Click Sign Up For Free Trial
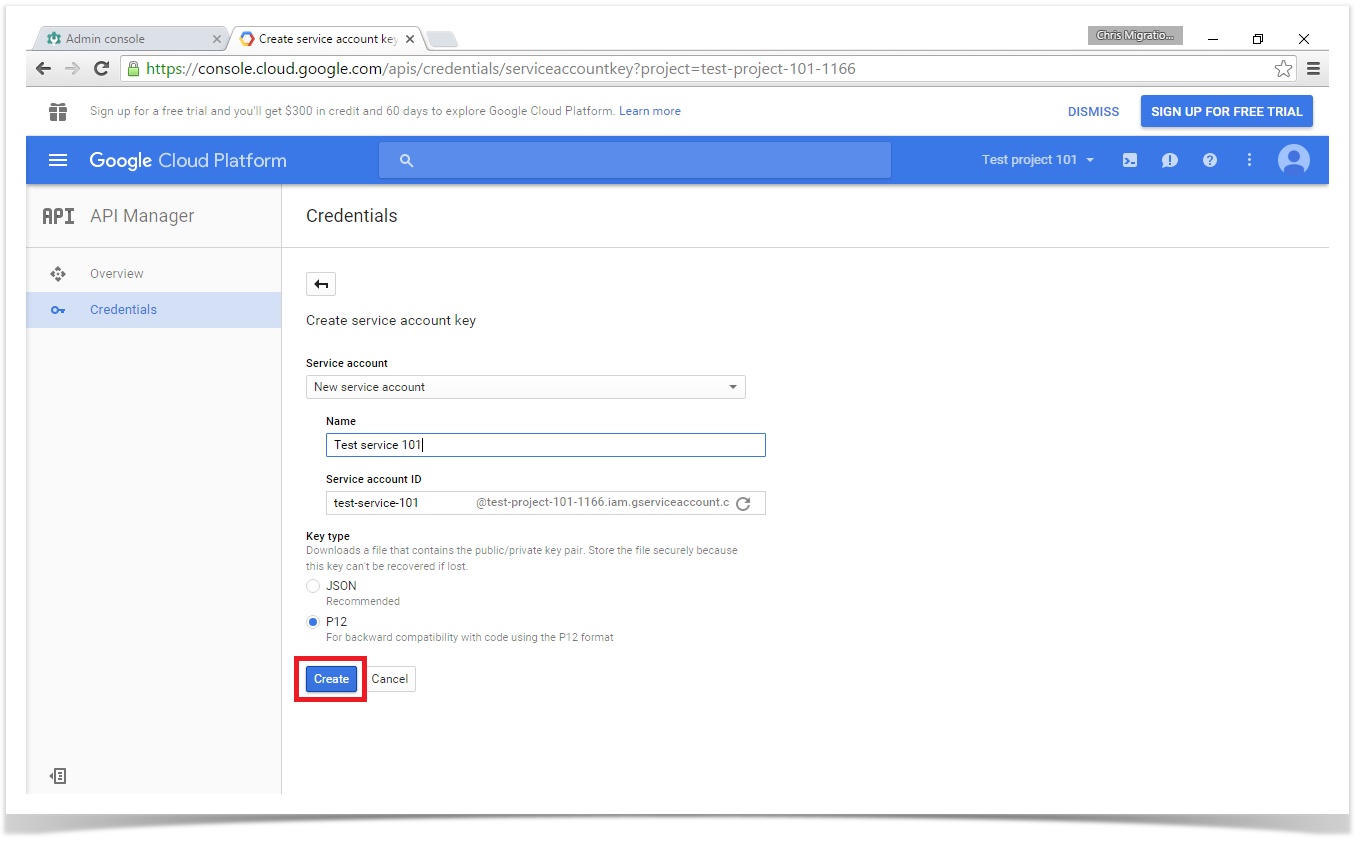 (1227, 111)
